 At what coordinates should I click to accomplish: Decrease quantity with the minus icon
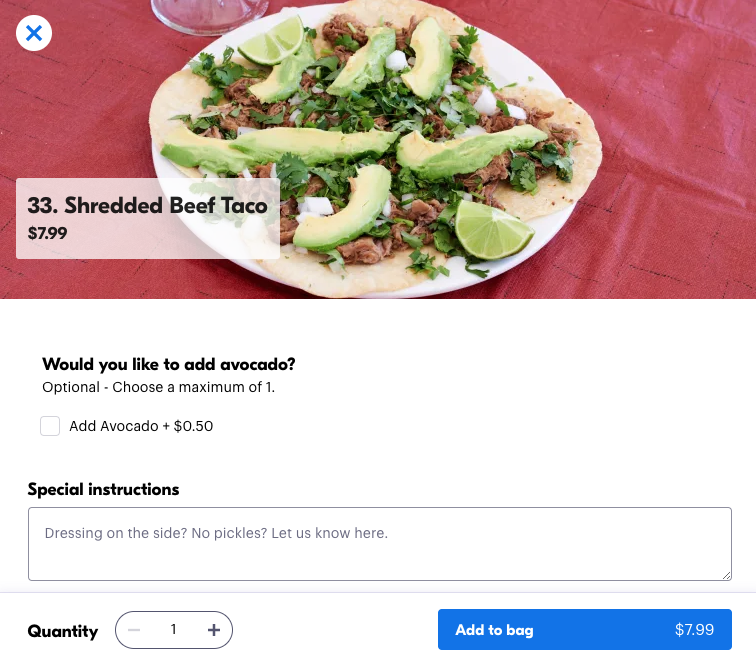(x=135, y=630)
